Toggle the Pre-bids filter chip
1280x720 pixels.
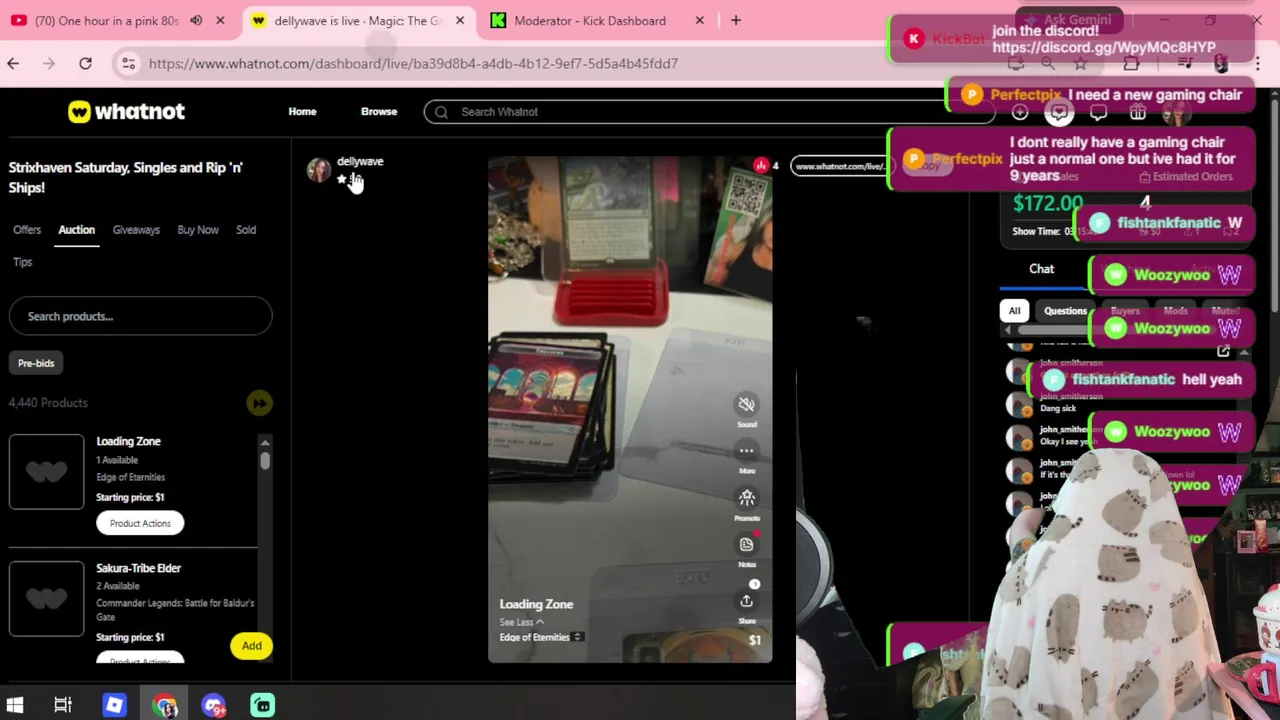pyautogui.click(x=36, y=363)
